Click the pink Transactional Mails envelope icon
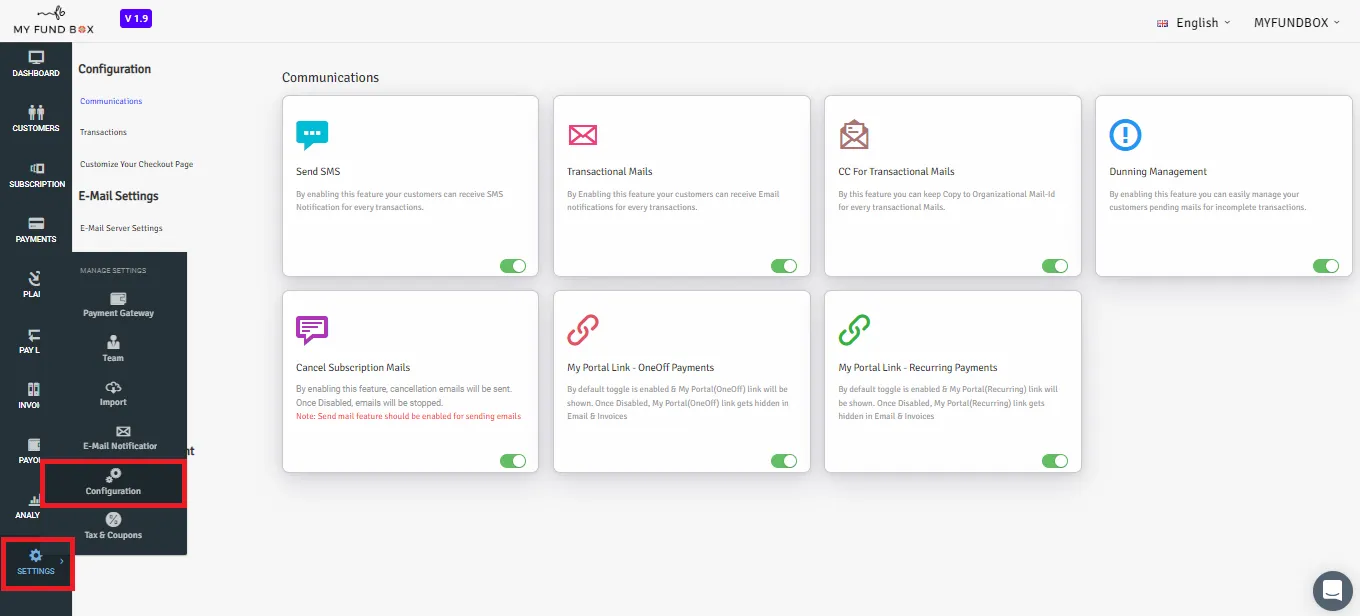The width and height of the screenshot is (1360, 616). [582, 135]
